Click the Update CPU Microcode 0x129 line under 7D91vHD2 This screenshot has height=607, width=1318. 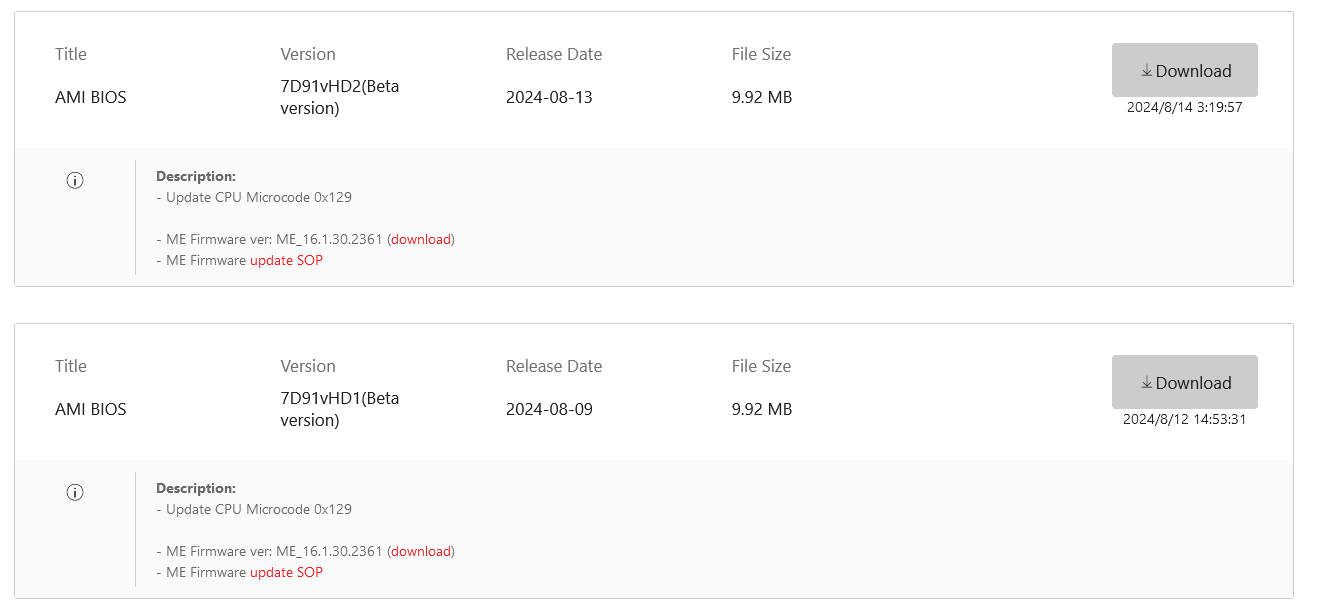254,197
